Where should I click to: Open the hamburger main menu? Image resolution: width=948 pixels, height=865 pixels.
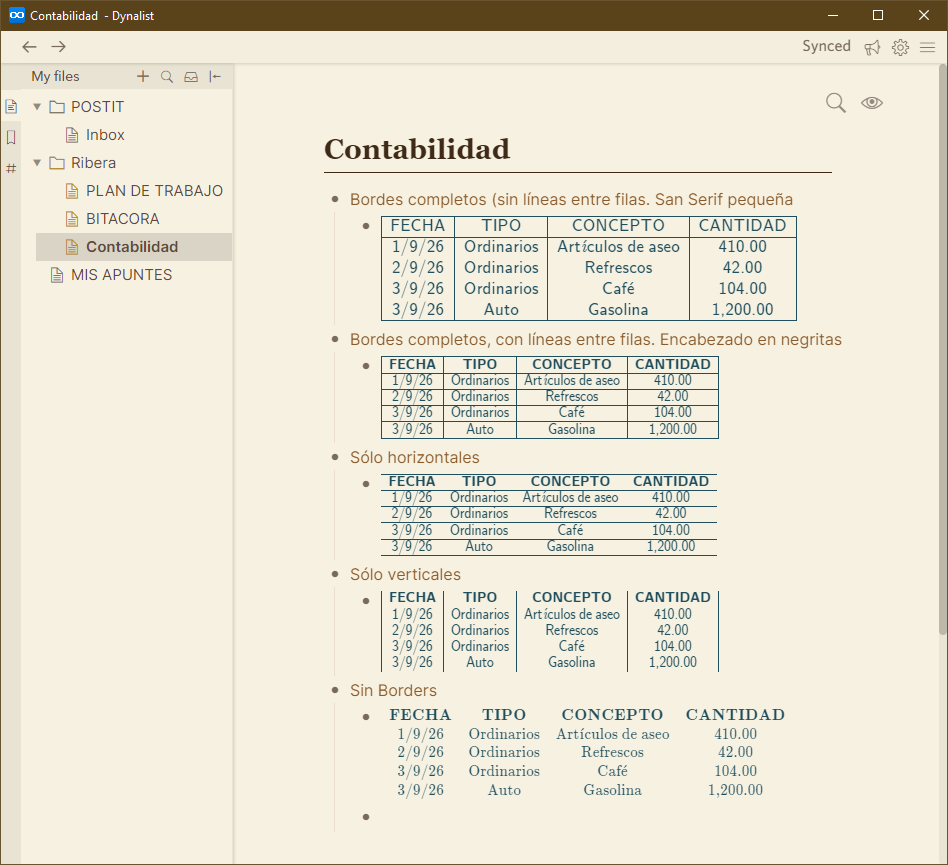pos(927,47)
